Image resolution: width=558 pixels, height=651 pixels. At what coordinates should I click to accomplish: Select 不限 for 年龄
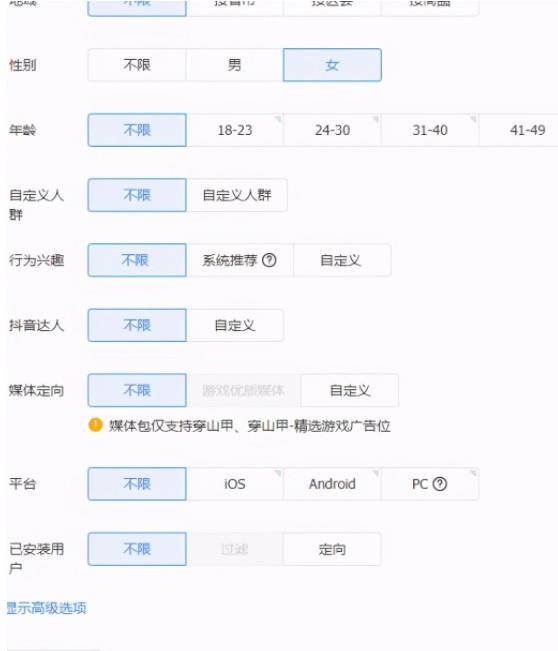pyautogui.click(x=137, y=130)
